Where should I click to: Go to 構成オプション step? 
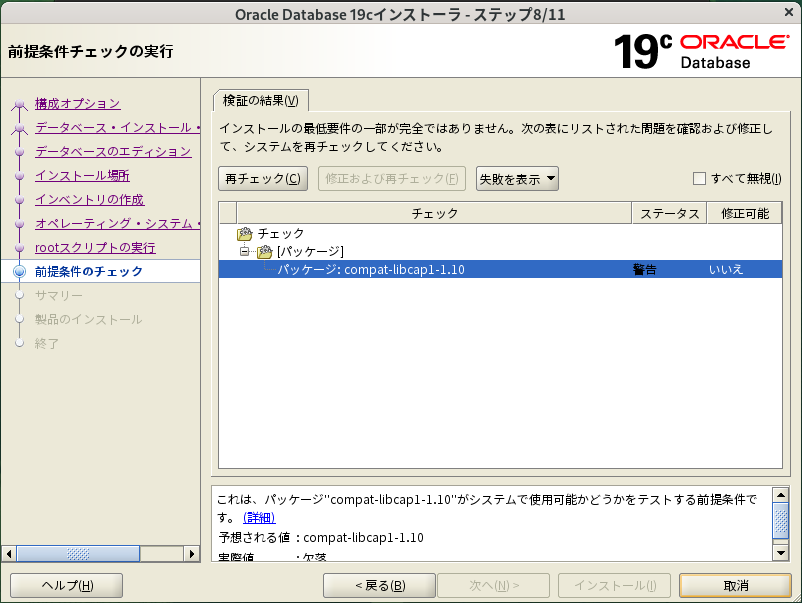[78, 104]
